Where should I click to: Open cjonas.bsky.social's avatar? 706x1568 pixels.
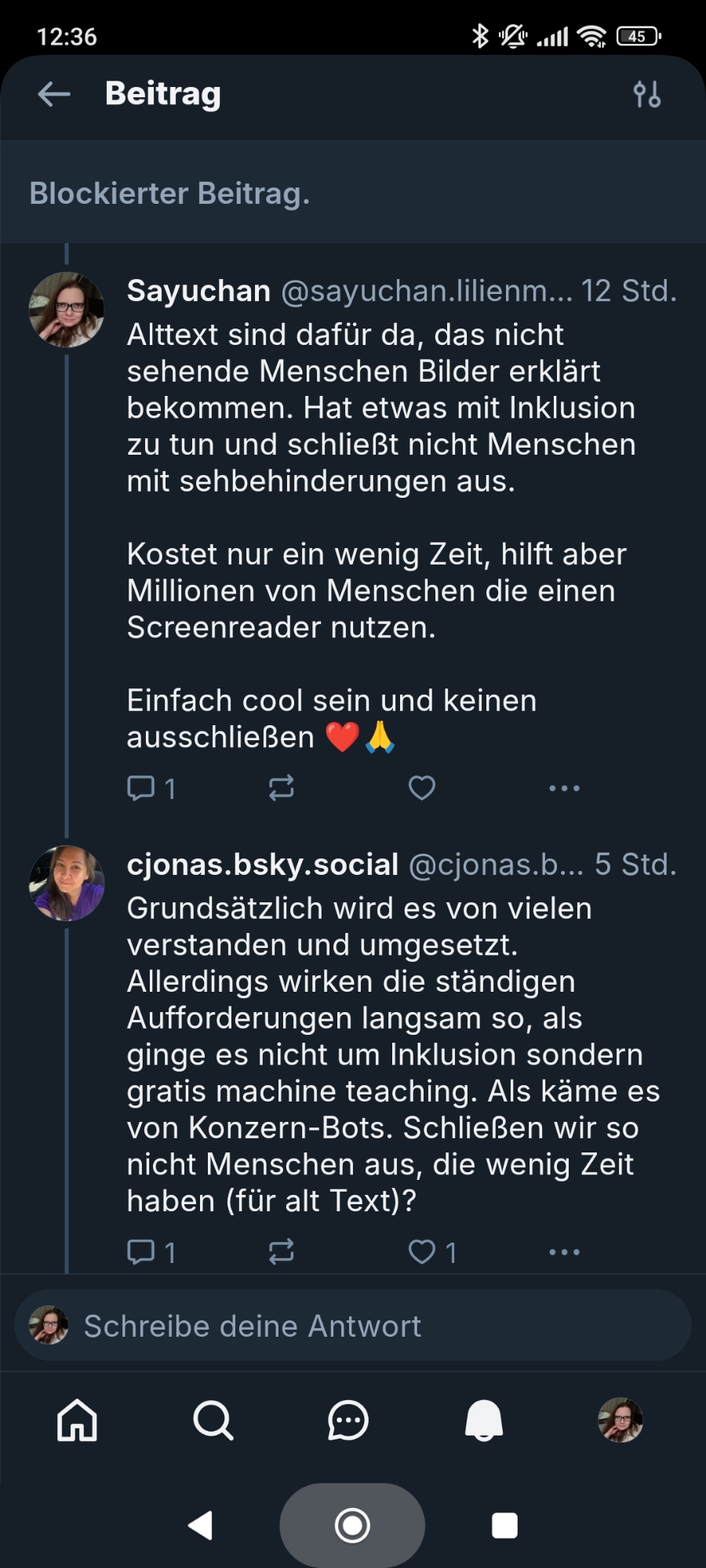[x=67, y=883]
